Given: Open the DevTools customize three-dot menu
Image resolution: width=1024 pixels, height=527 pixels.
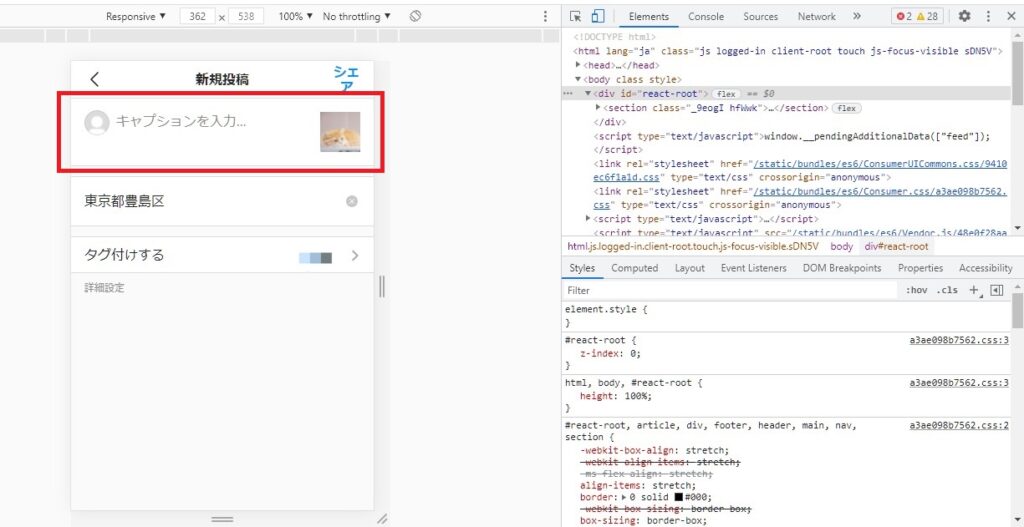Looking at the screenshot, I should (988, 16).
